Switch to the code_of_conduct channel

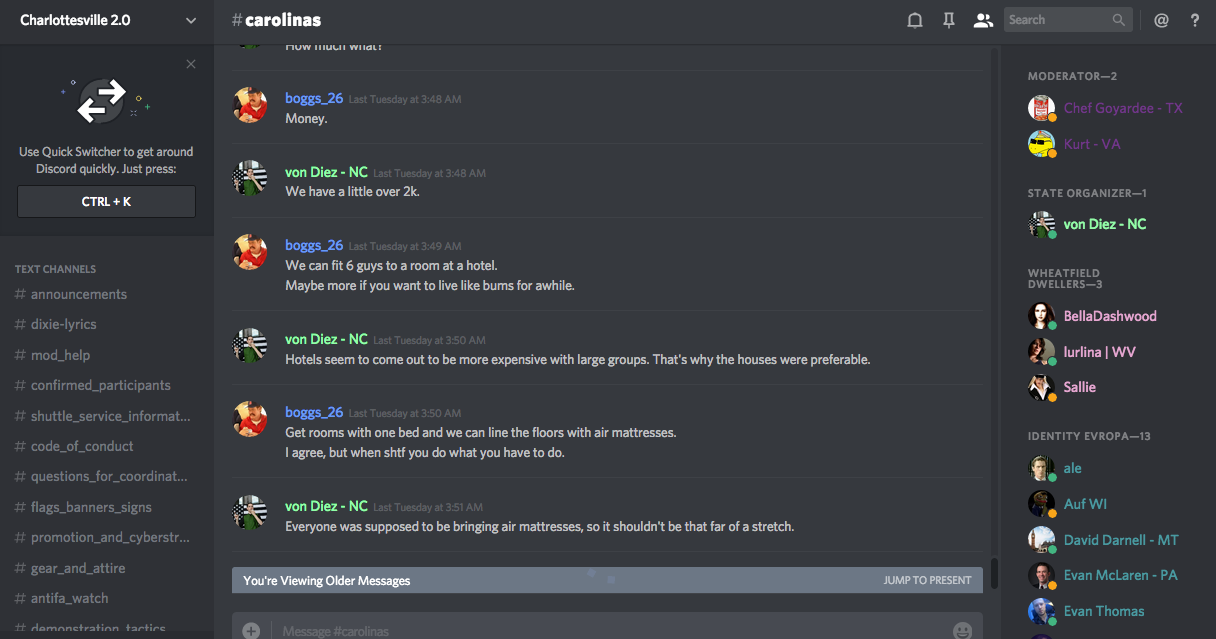click(x=82, y=446)
